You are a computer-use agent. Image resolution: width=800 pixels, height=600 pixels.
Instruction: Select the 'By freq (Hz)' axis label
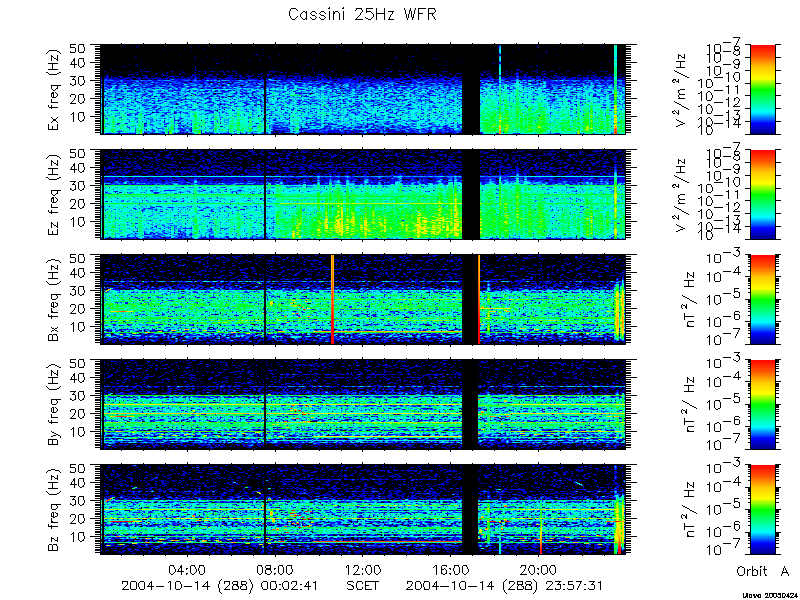(x=54, y=405)
